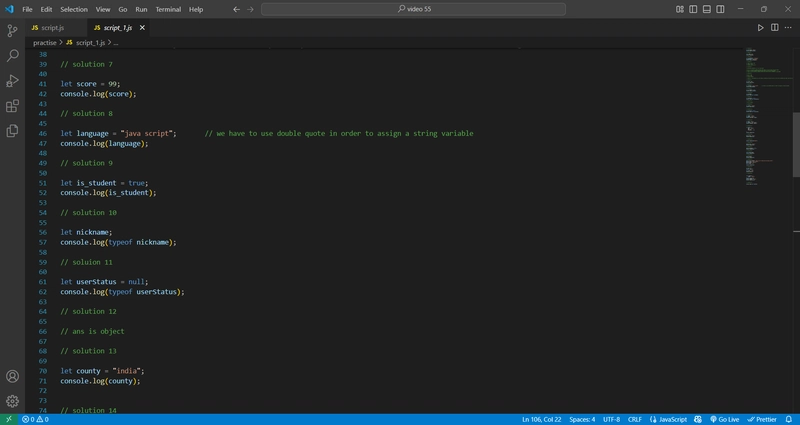Open the Manage gear settings icon

(12, 402)
